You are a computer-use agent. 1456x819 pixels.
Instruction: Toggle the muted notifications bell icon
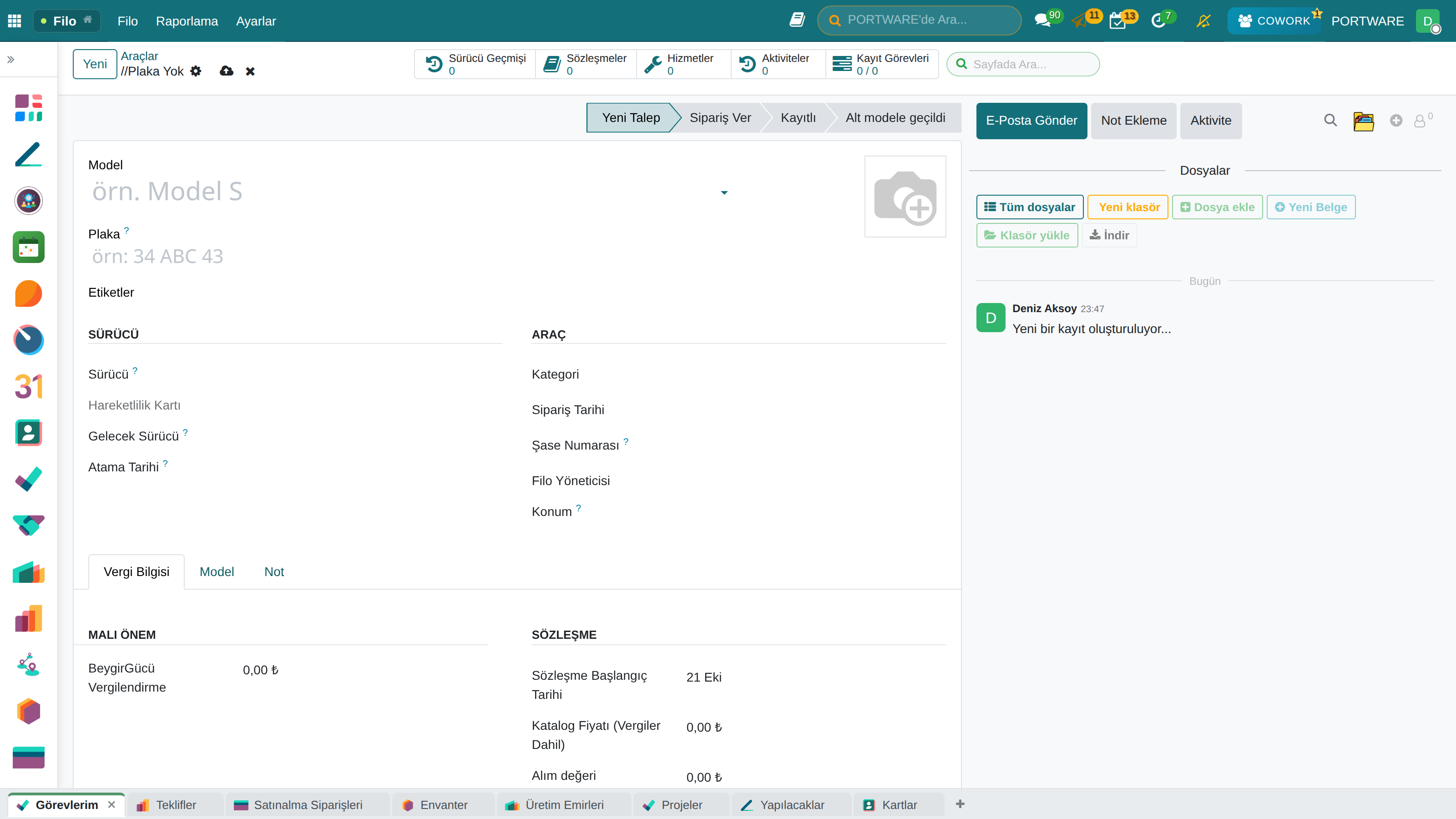(x=1203, y=21)
